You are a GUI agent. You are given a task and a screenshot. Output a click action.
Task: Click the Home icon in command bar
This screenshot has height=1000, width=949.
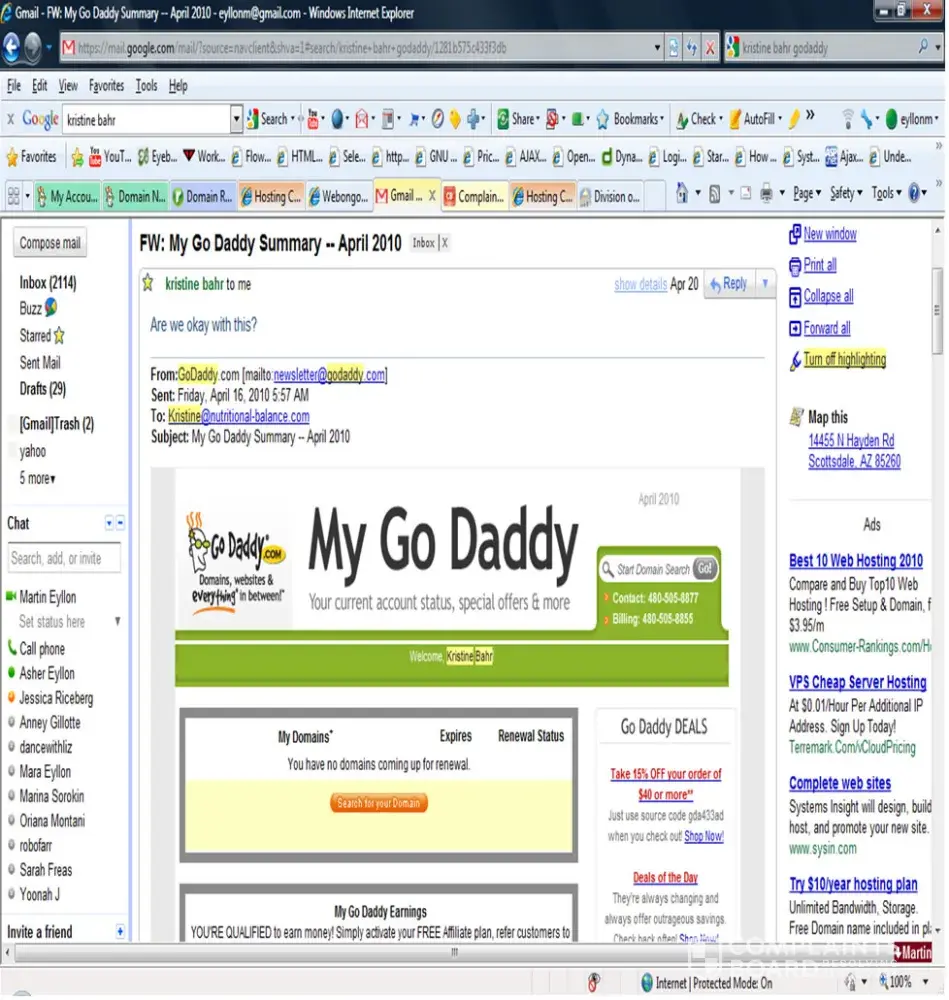pyautogui.click(x=682, y=192)
